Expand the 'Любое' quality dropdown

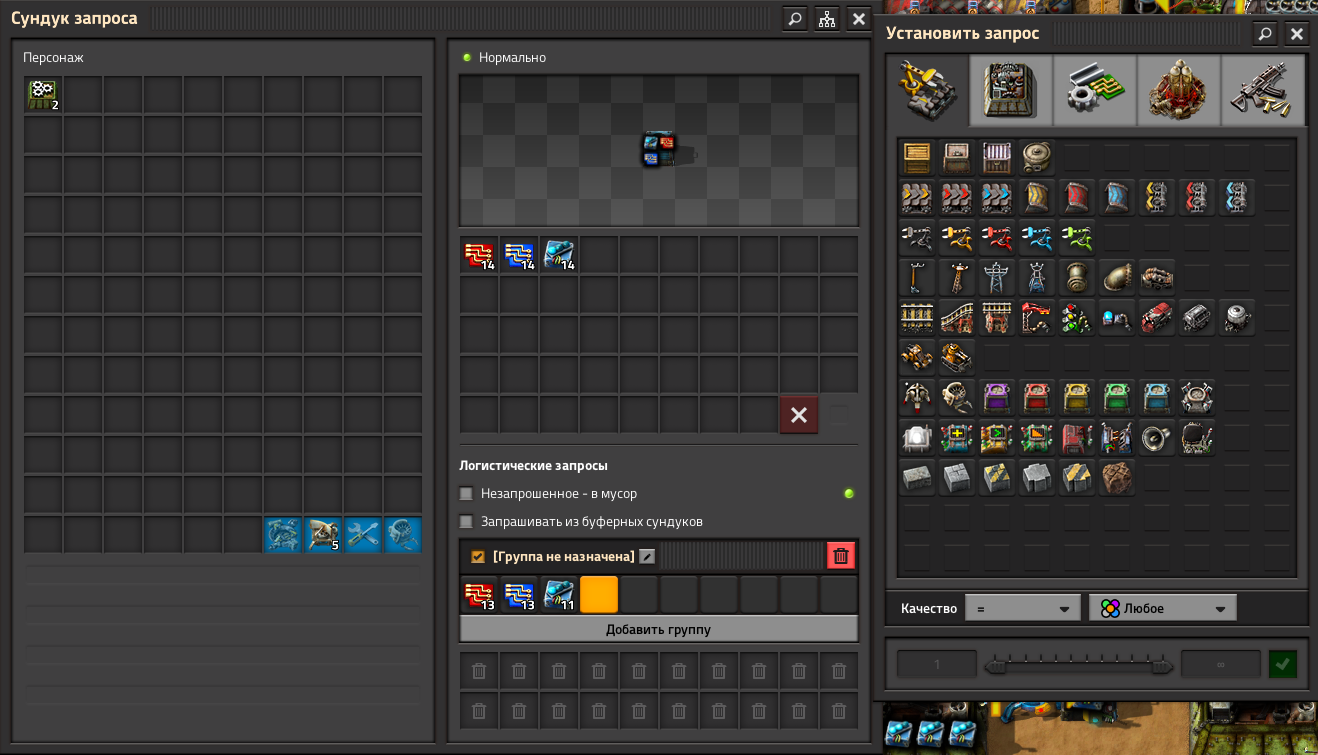[x=1162, y=608]
